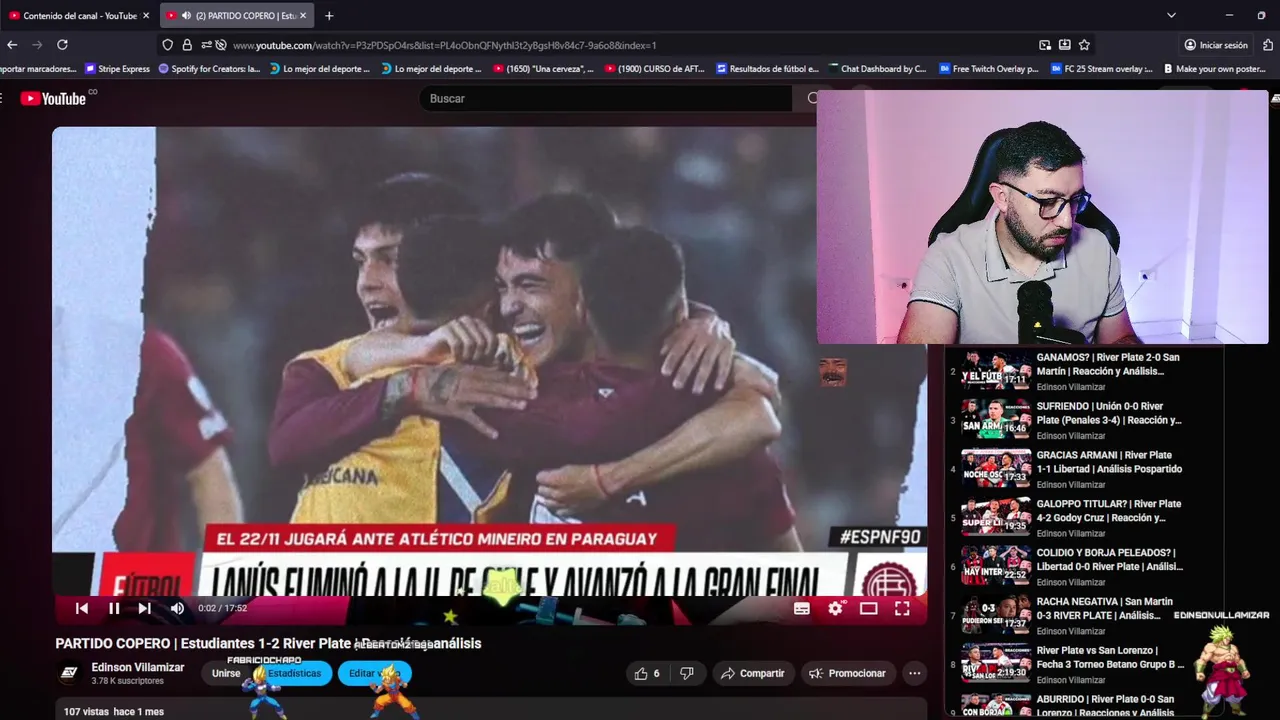The image size is (1280, 720).
Task: Open the three-dot more actions menu
Action: [914, 673]
